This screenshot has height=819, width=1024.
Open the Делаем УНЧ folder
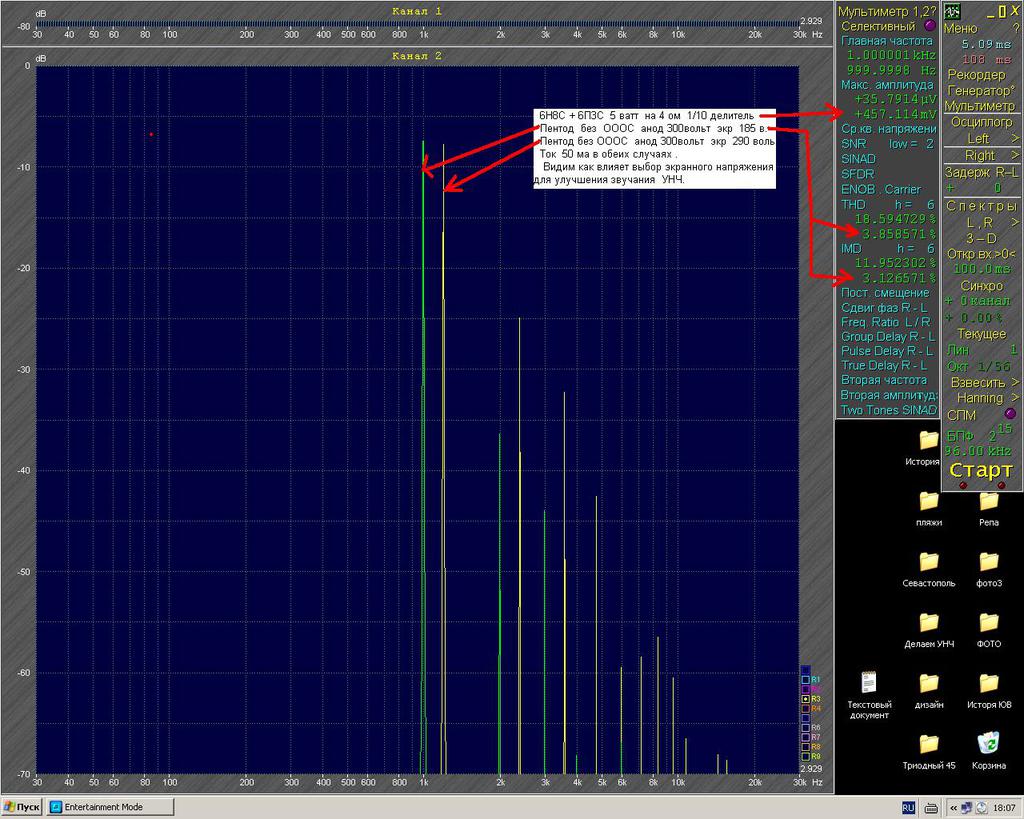[929, 630]
